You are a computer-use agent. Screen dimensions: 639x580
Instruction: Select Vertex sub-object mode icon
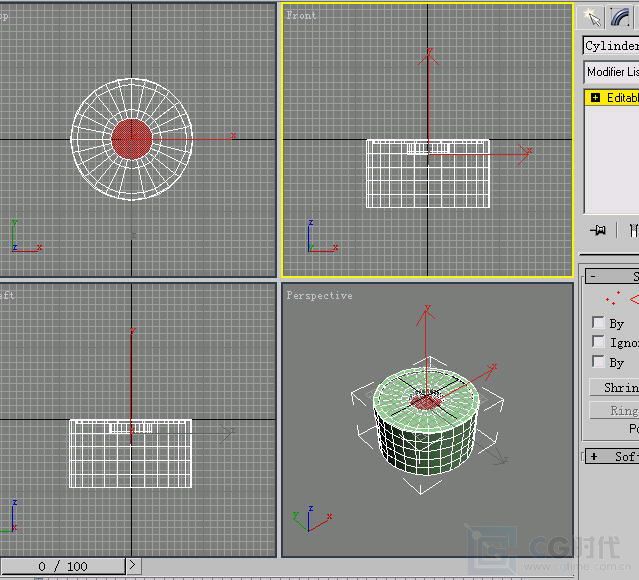[x=610, y=299]
